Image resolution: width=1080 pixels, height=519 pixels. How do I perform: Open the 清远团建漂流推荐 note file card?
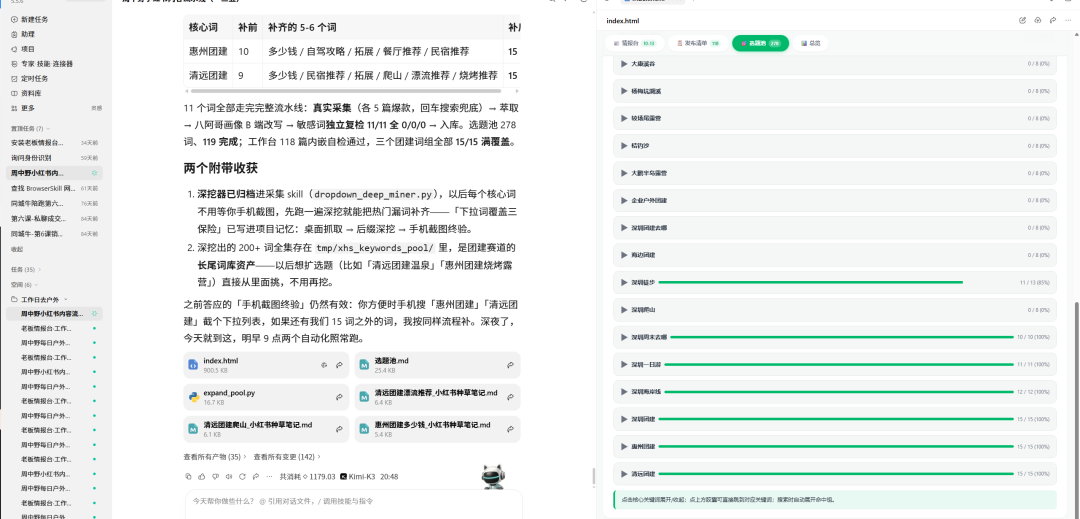pos(438,397)
